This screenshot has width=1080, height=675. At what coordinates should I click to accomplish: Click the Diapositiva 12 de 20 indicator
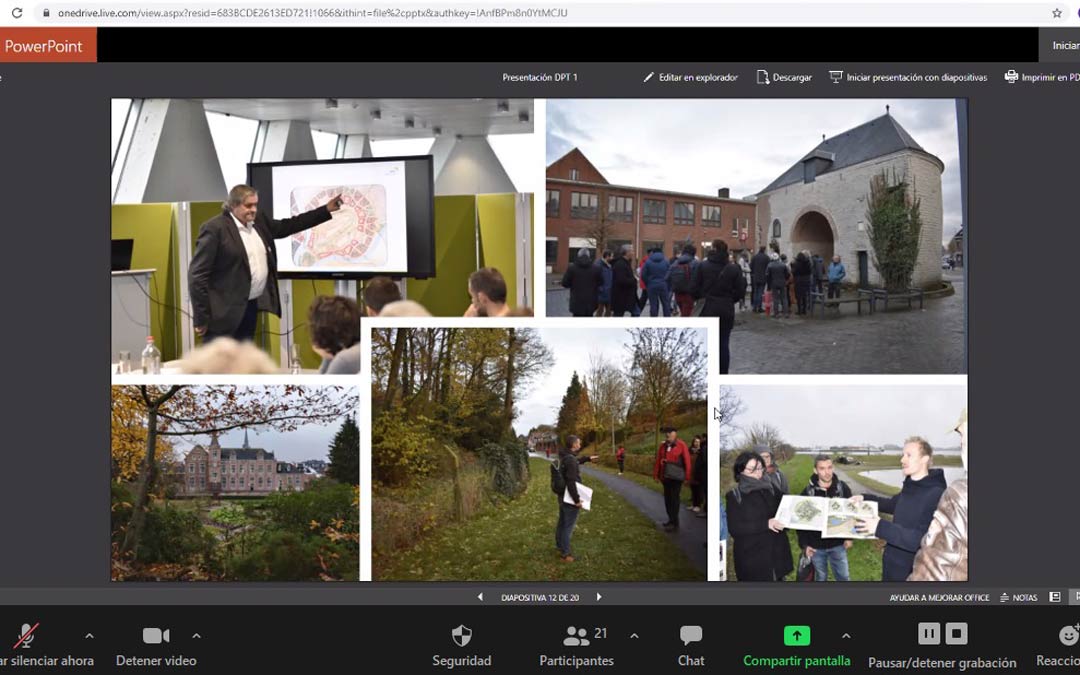(540, 598)
